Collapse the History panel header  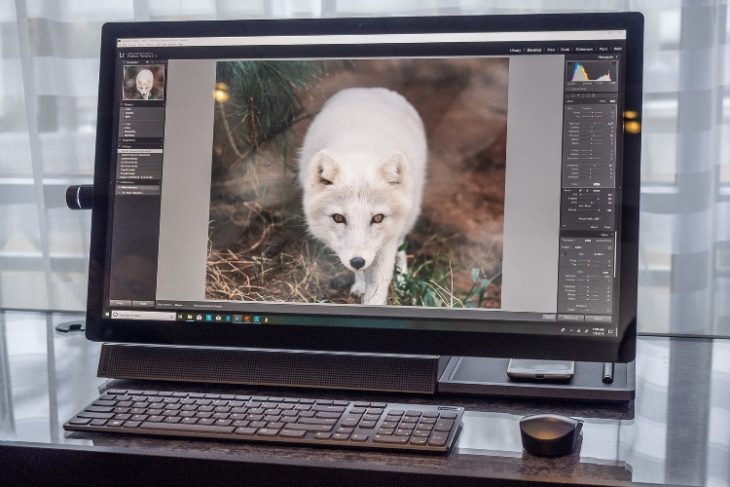click(140, 146)
